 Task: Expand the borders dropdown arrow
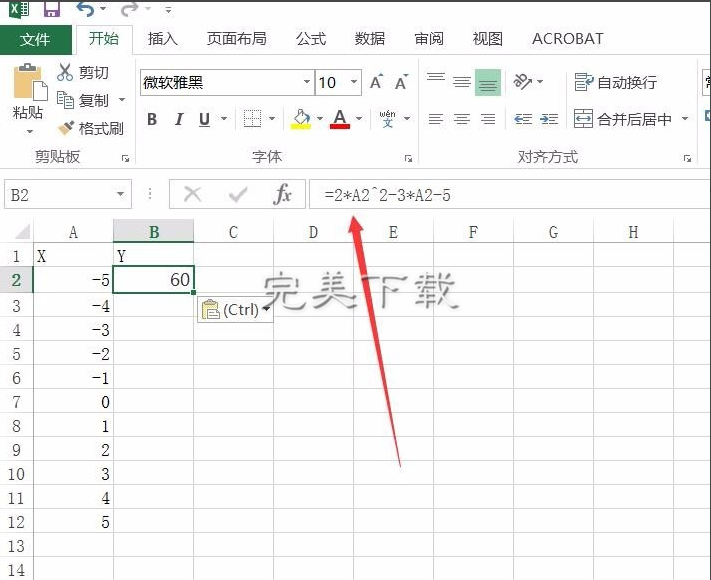click(x=272, y=119)
